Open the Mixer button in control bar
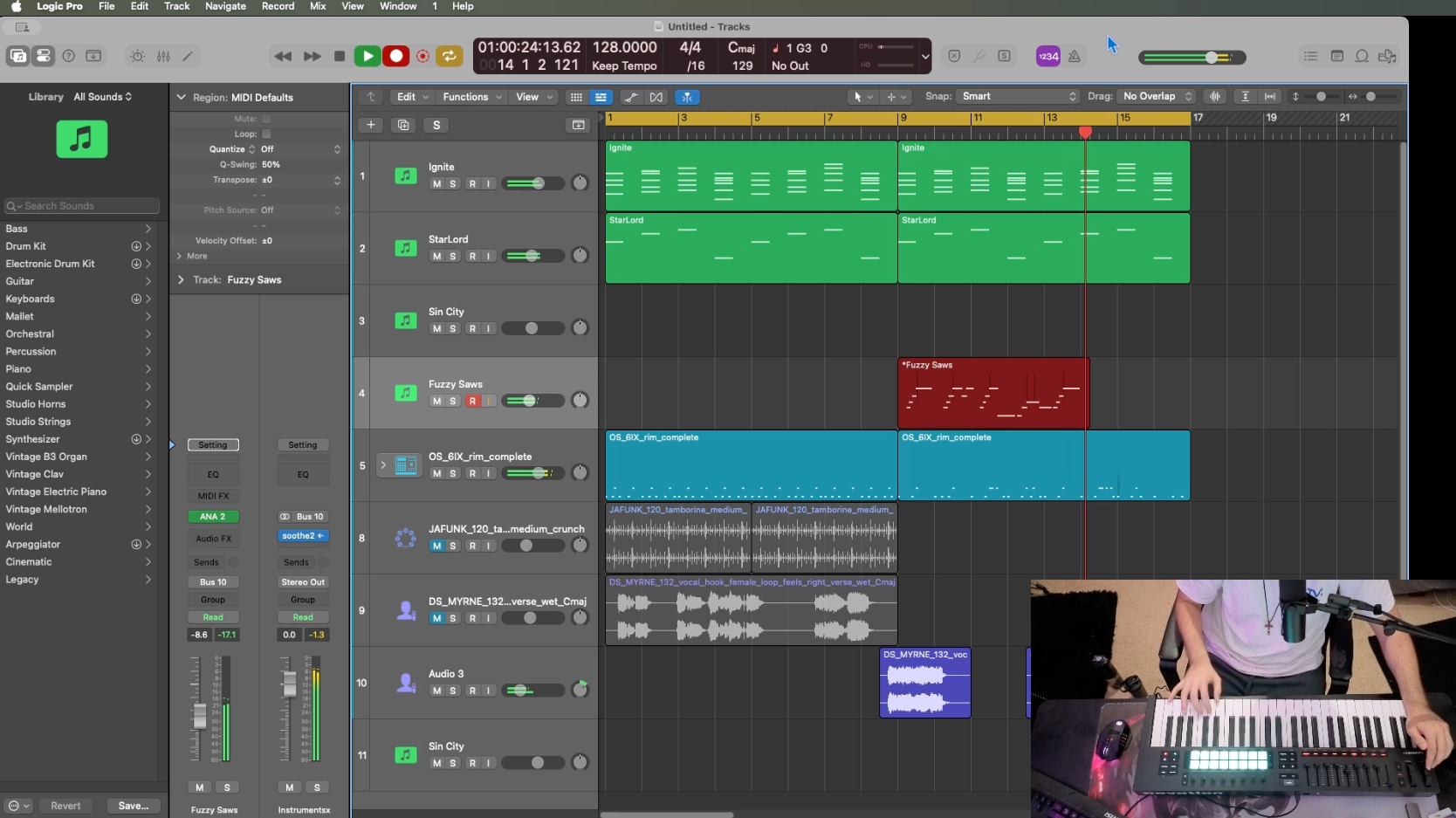Screen dimensions: 1456x818 pyautogui.click(x=163, y=56)
